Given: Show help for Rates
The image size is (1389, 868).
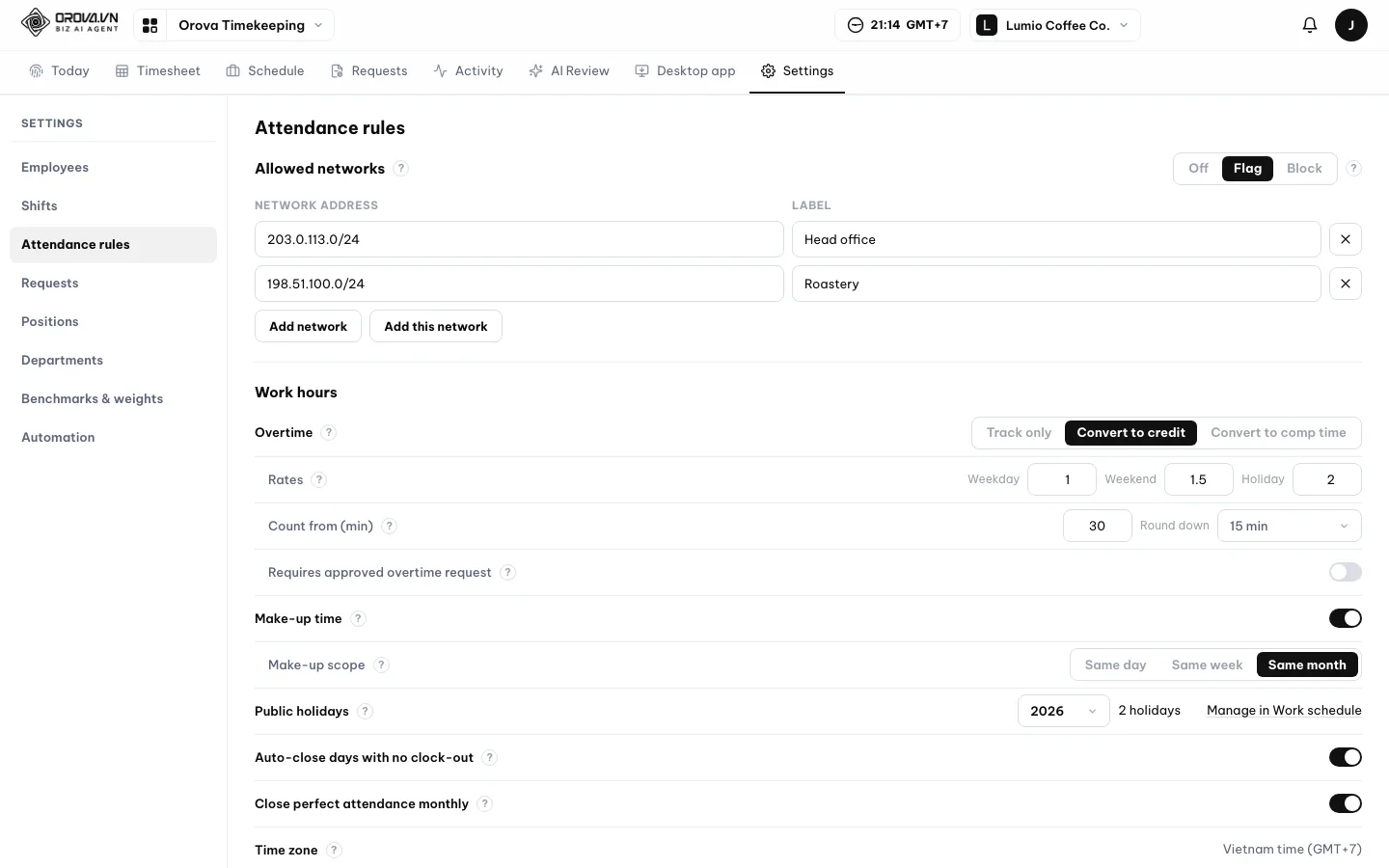Looking at the screenshot, I should pos(319,479).
